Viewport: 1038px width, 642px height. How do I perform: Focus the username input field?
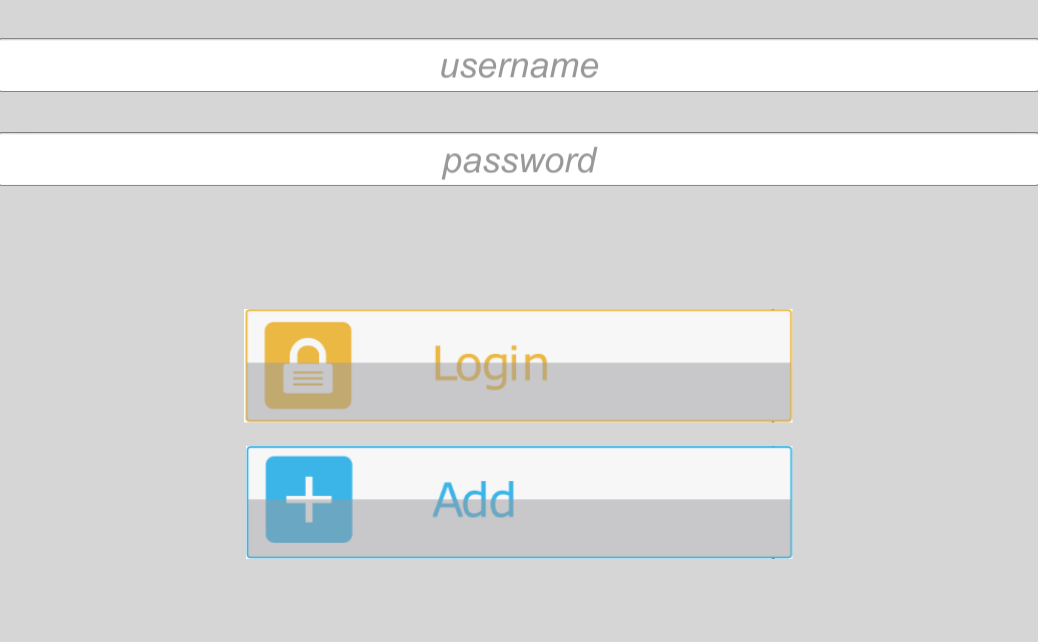click(519, 65)
